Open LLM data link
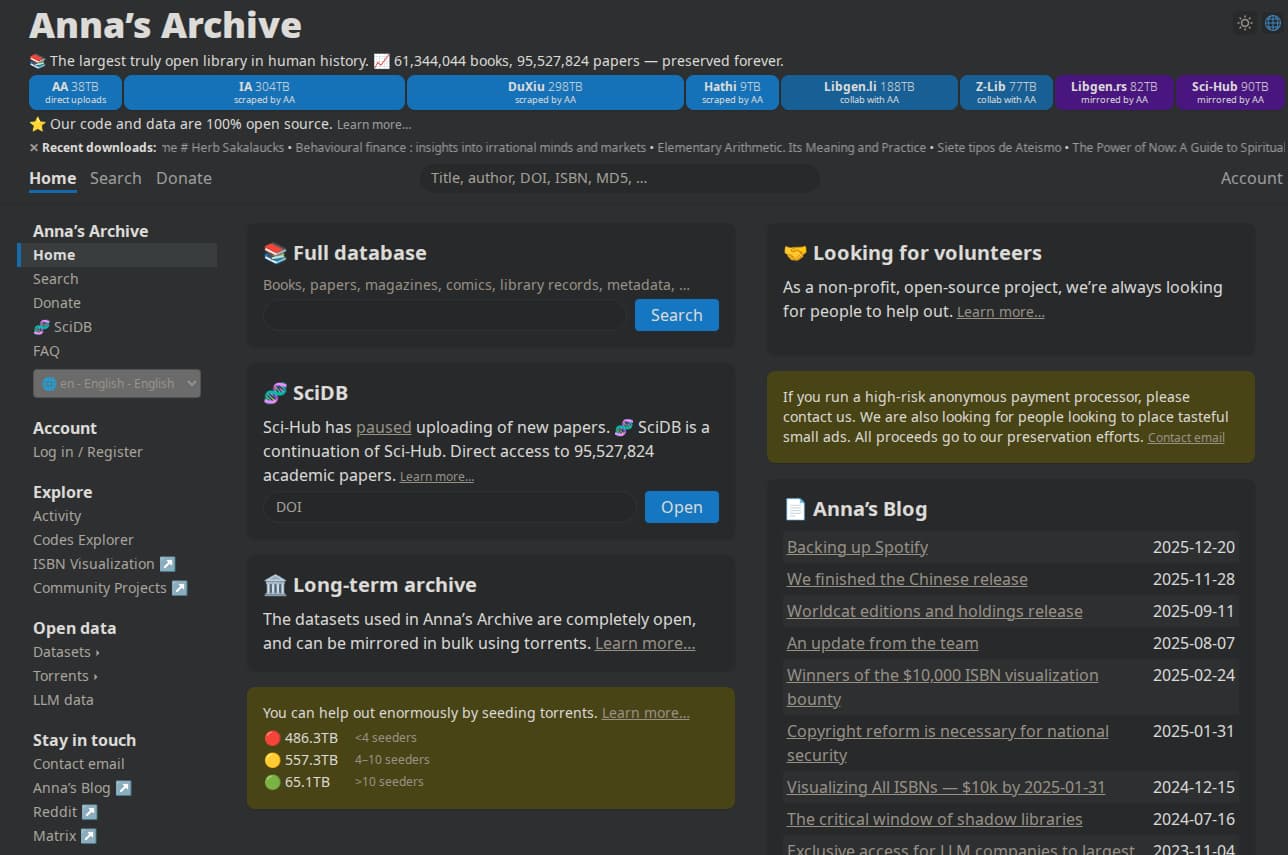 click(x=63, y=700)
